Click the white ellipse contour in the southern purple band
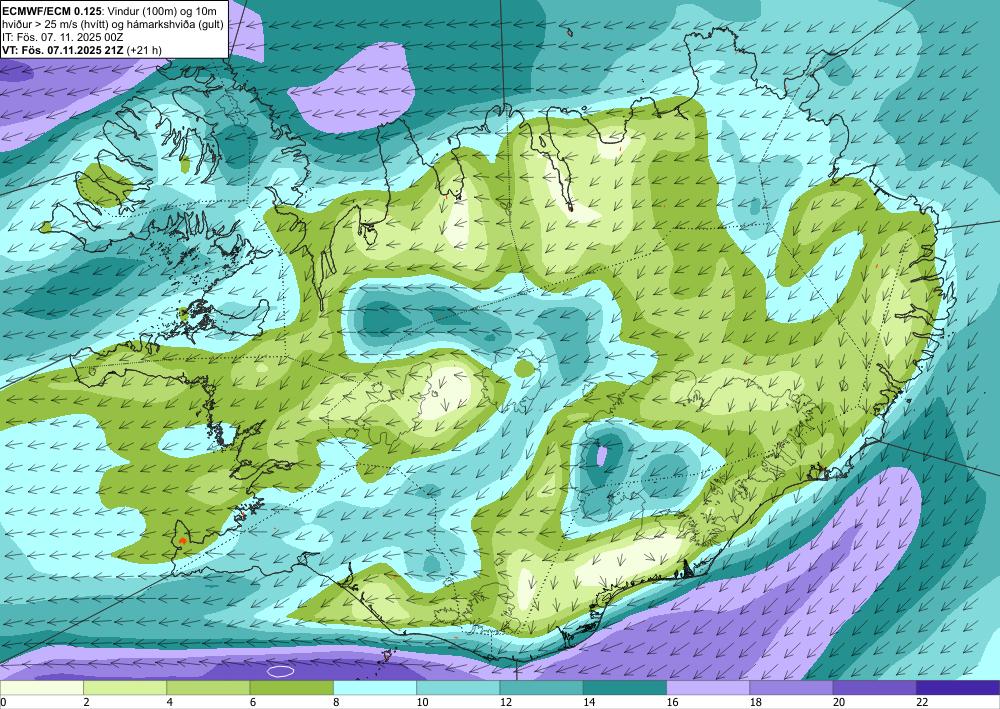Screen dimensions: 1000x709 281,671
